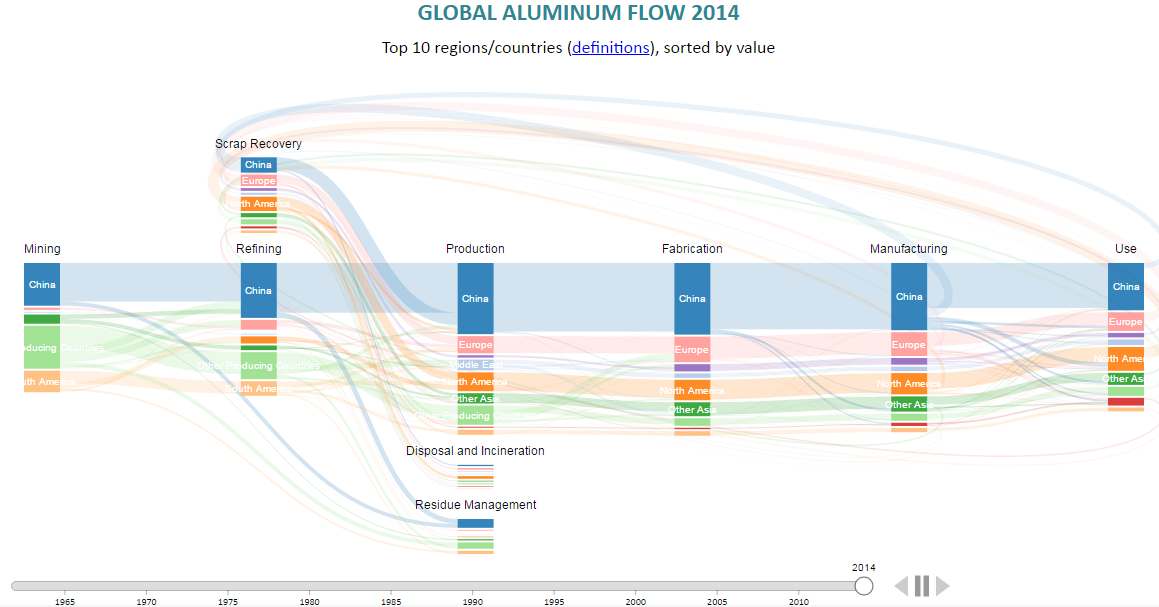Select purple block in Manufacturing column
1159x607 pixels.
pyautogui.click(x=909, y=361)
